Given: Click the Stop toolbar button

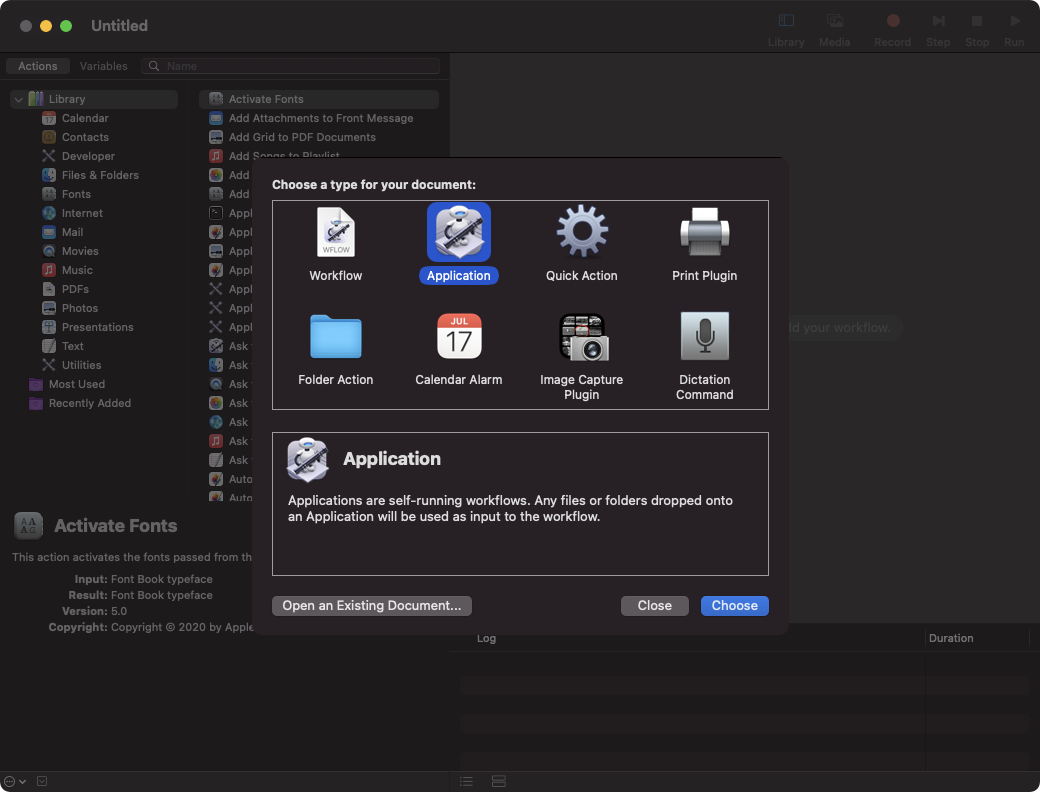Looking at the screenshot, I should click(x=976, y=30).
